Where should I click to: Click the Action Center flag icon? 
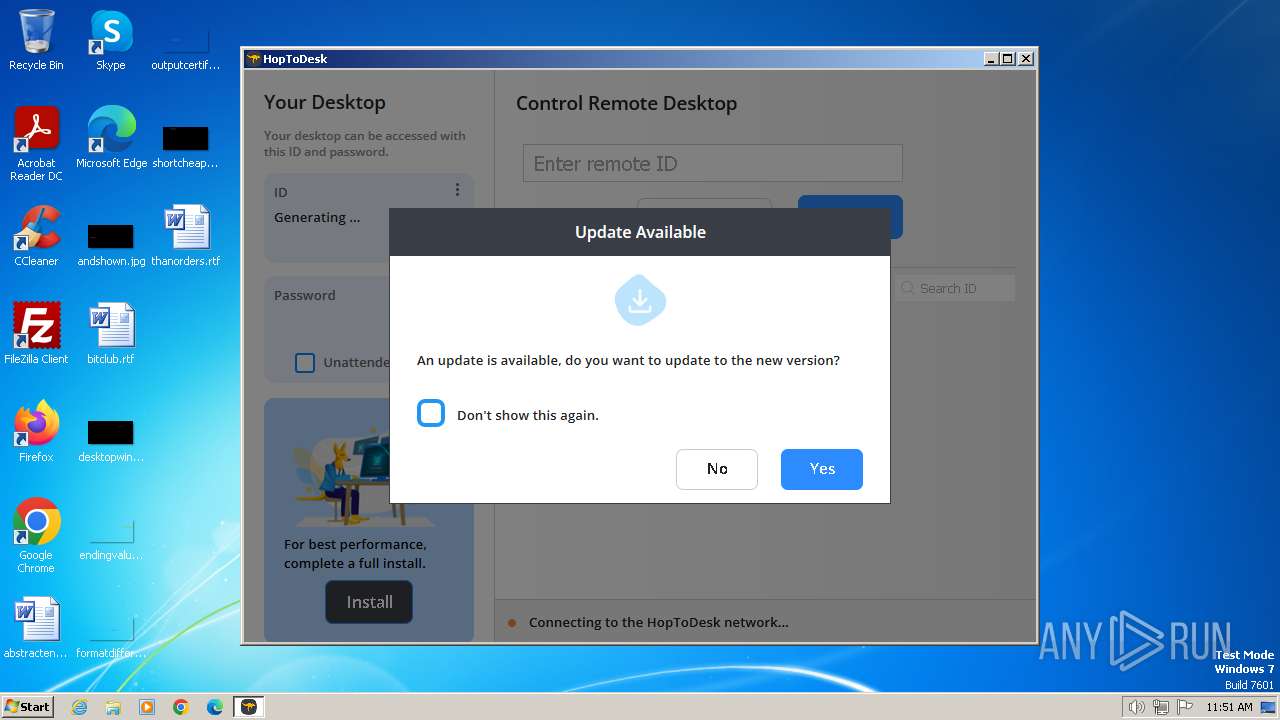pyautogui.click(x=1185, y=707)
